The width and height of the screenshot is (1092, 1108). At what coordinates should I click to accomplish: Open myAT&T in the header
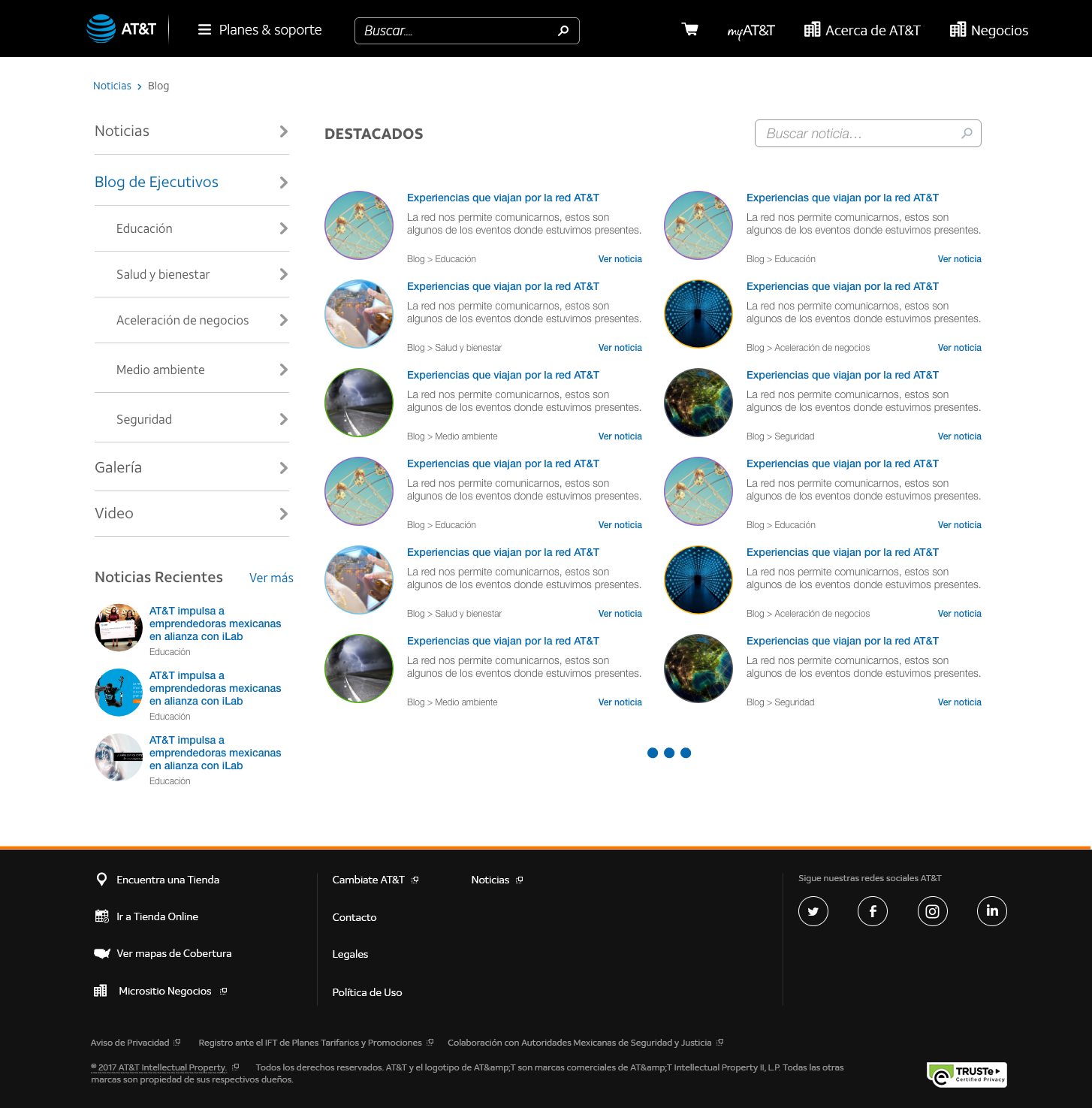click(x=751, y=31)
